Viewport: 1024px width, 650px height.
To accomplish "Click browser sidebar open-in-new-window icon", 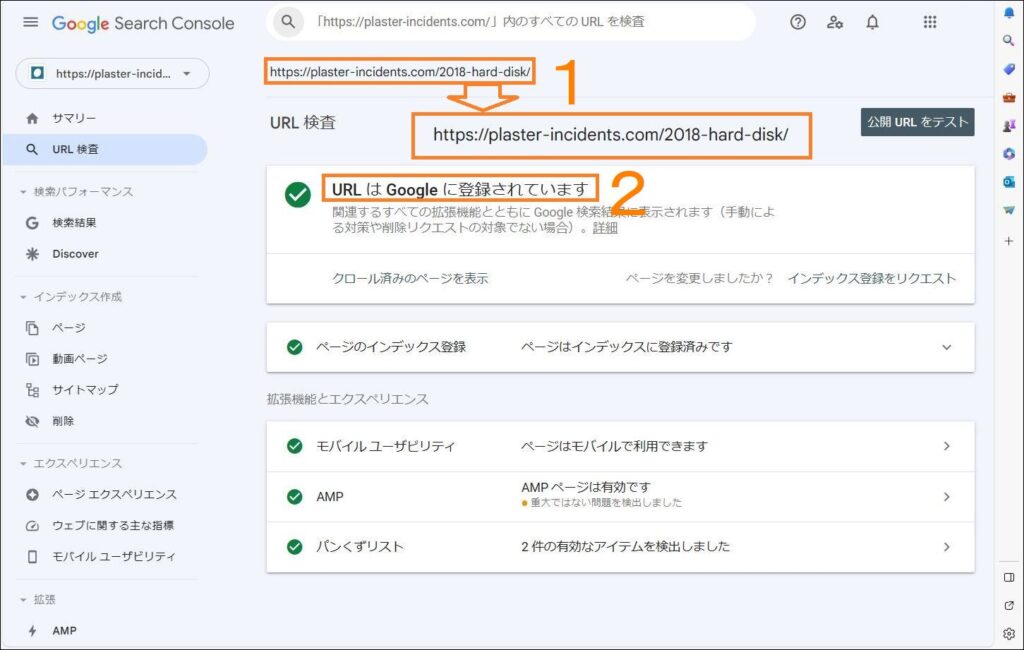I will point(1009,606).
